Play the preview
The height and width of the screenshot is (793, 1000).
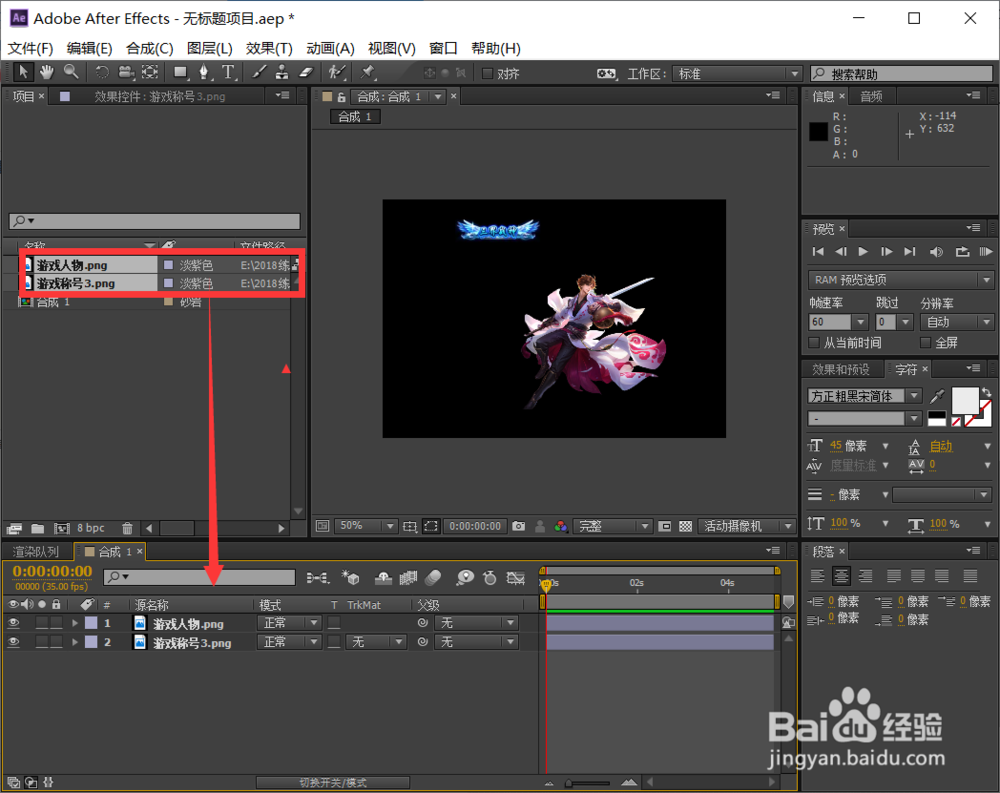863,251
